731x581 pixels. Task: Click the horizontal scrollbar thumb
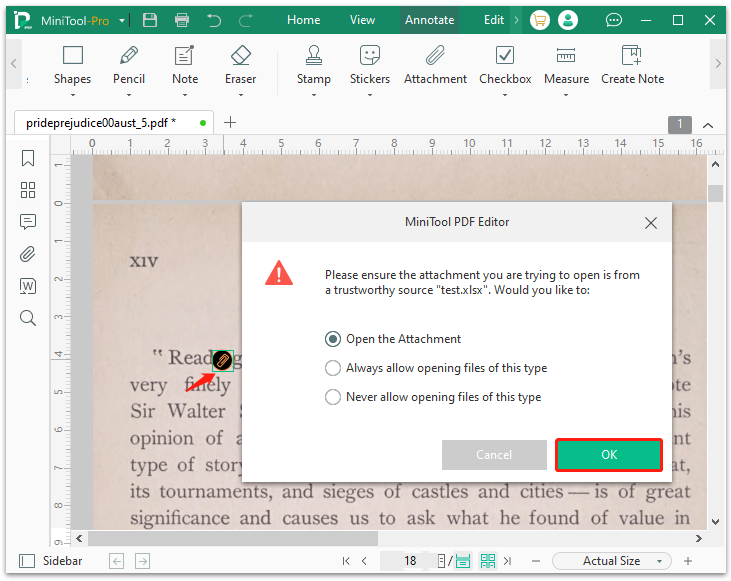(x=233, y=539)
